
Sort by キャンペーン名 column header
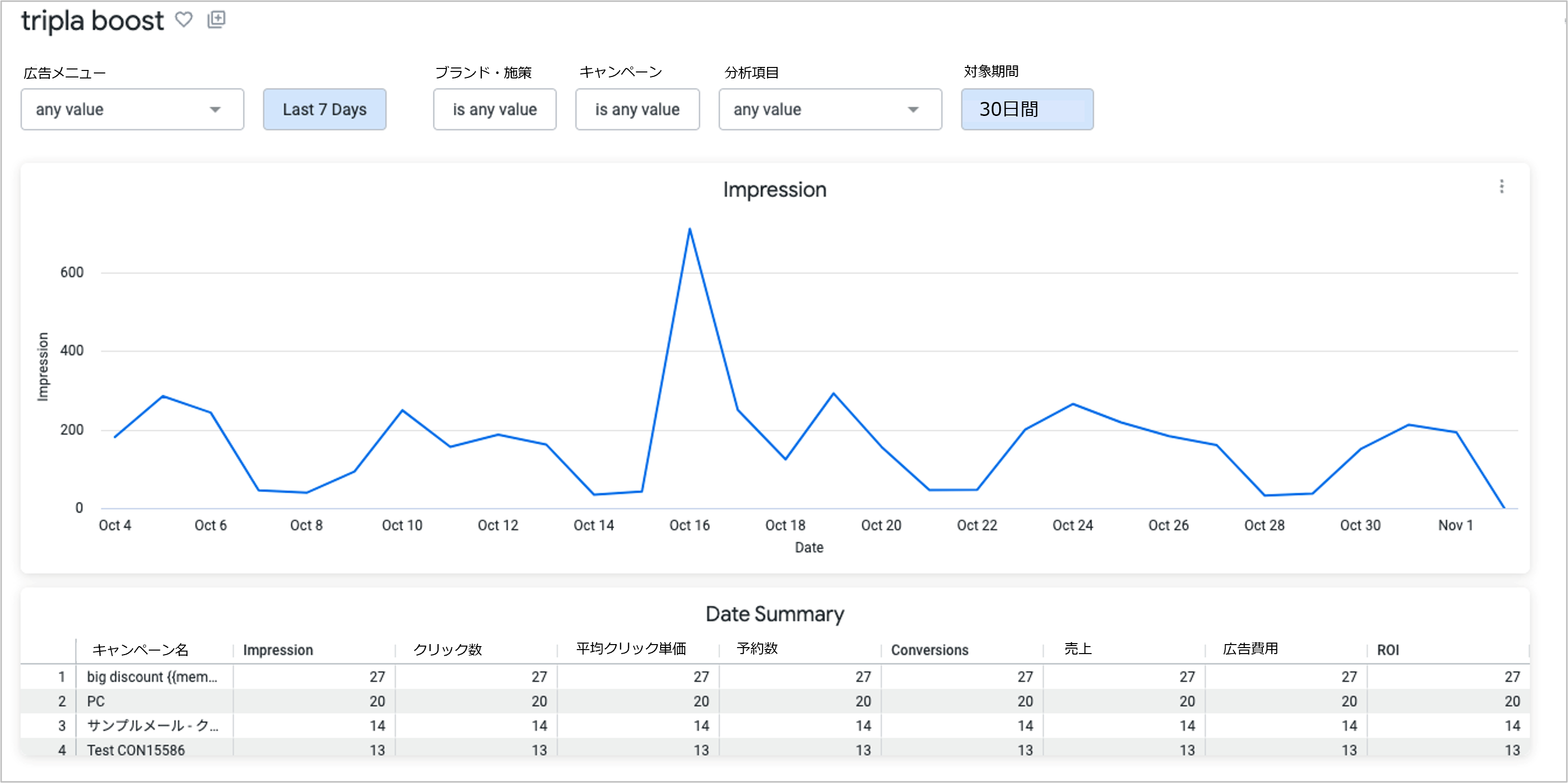coord(140,650)
